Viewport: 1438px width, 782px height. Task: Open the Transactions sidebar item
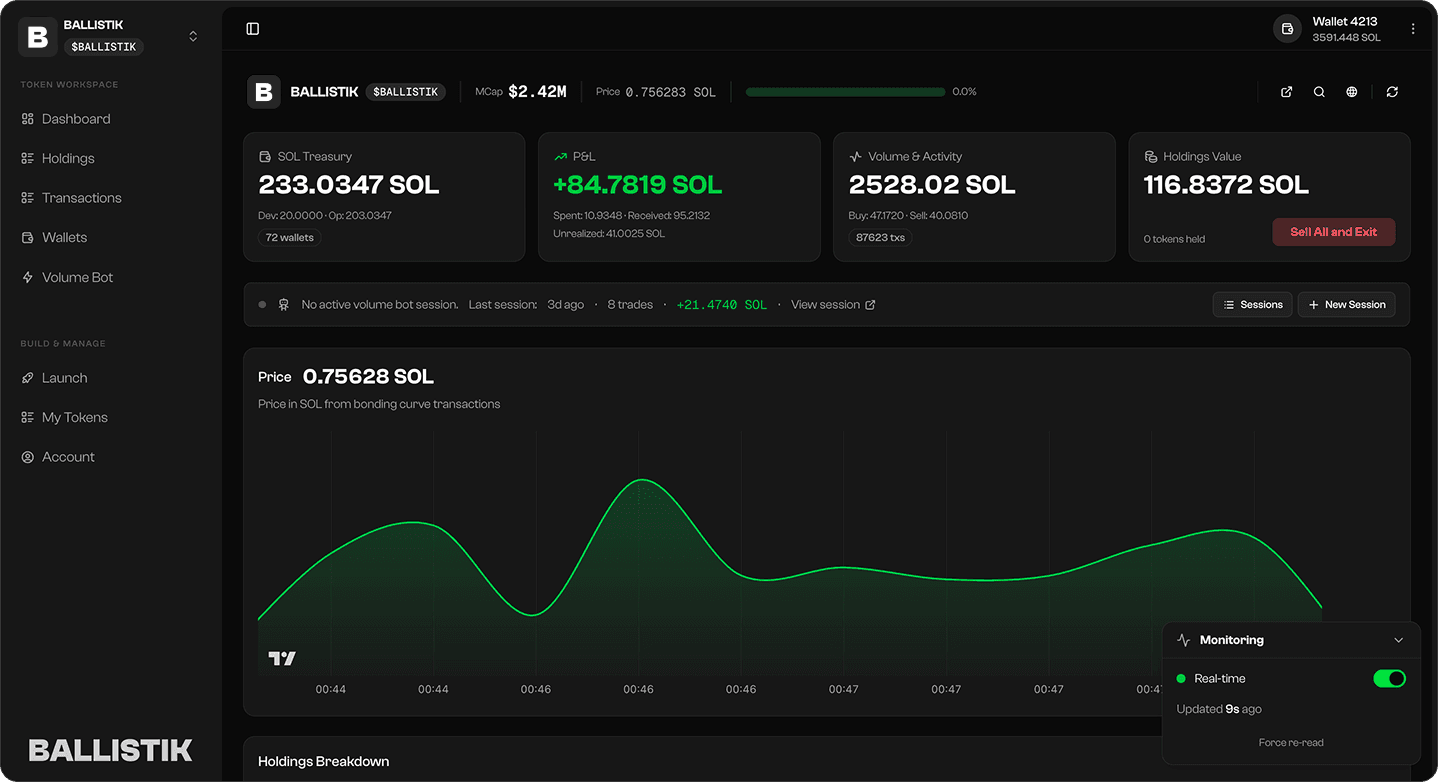tap(81, 198)
